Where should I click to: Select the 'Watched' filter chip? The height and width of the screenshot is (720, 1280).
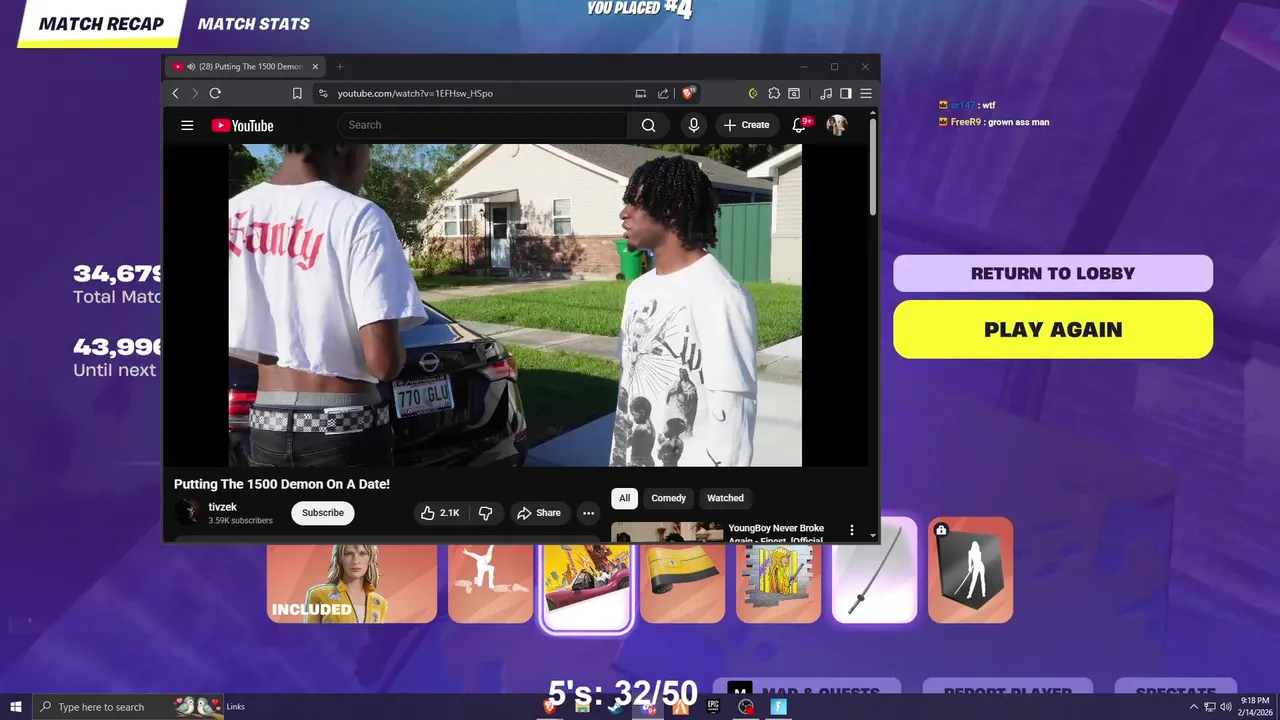pos(725,498)
